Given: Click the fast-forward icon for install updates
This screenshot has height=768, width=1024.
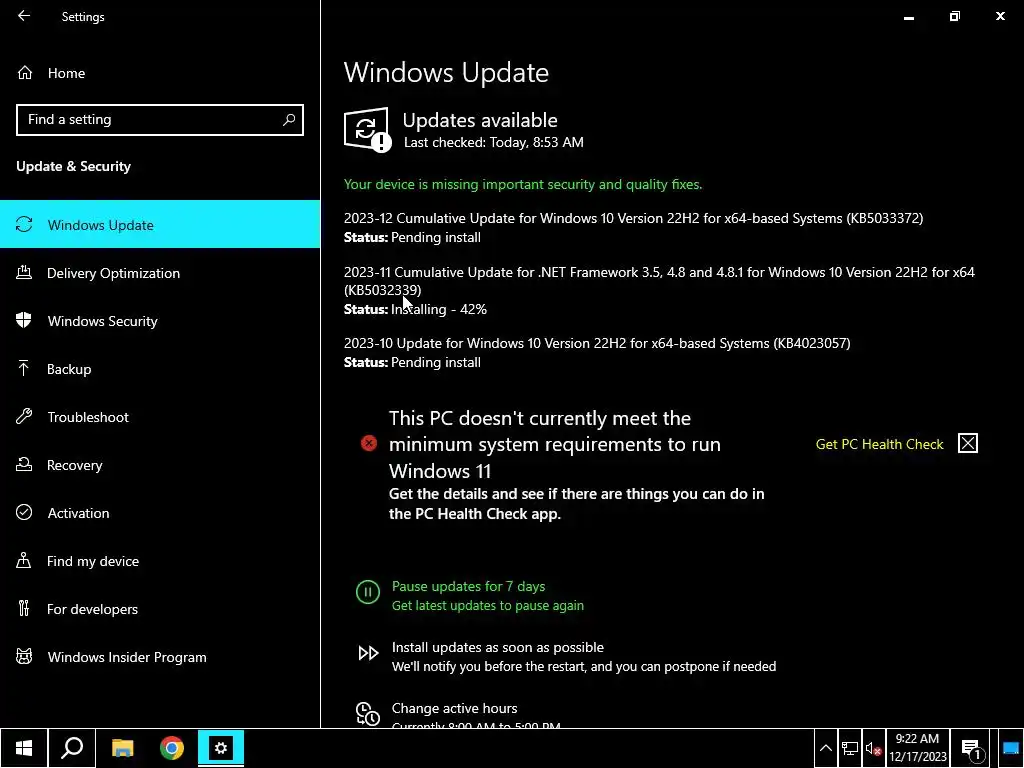Looking at the screenshot, I should (368, 653).
